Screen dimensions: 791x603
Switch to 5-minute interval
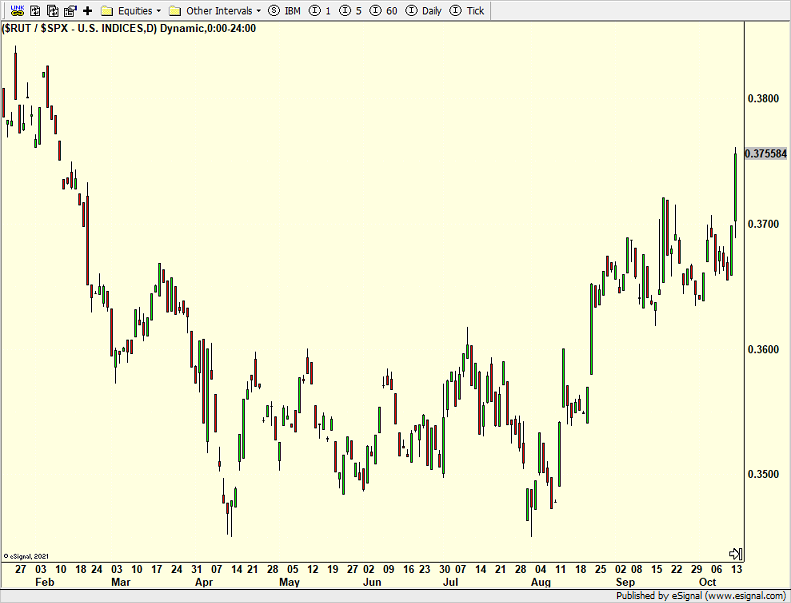coord(352,10)
